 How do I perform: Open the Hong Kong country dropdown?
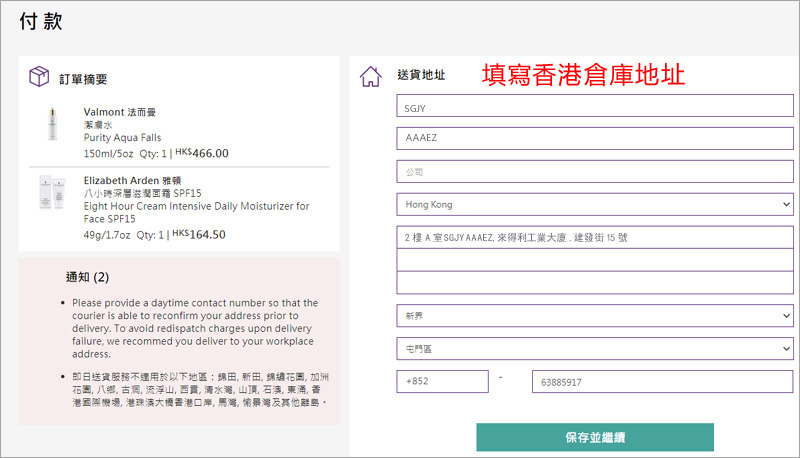(594, 204)
